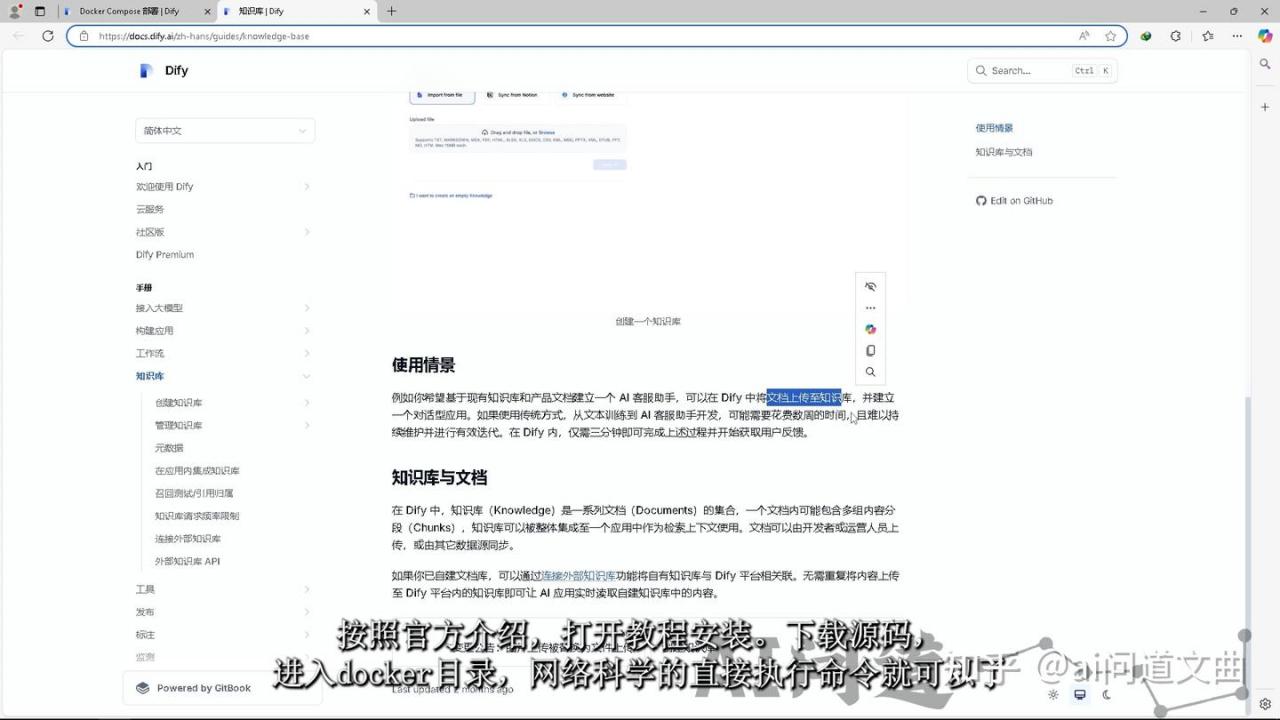This screenshot has height=720, width=1280.
Task: Open the sidebar settings gear icon
Action: (1265, 704)
